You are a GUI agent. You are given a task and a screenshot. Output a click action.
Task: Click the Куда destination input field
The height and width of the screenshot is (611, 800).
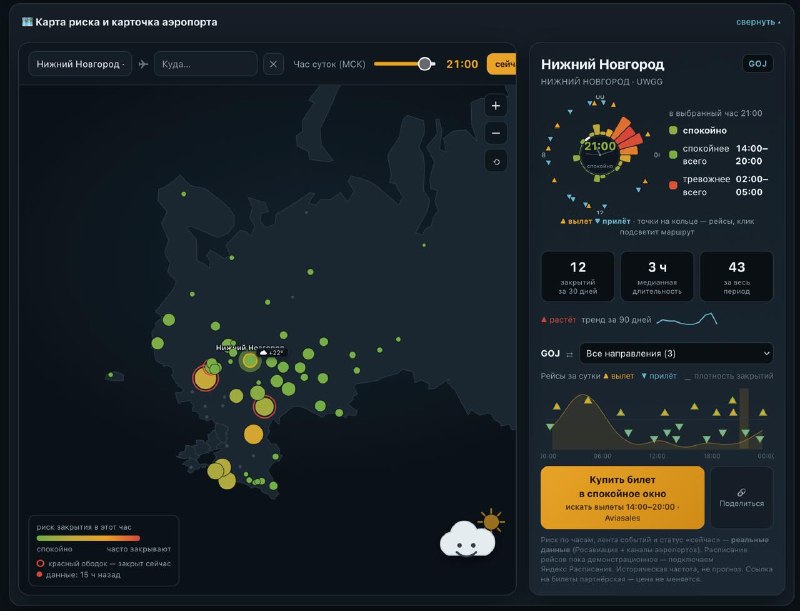(x=206, y=64)
